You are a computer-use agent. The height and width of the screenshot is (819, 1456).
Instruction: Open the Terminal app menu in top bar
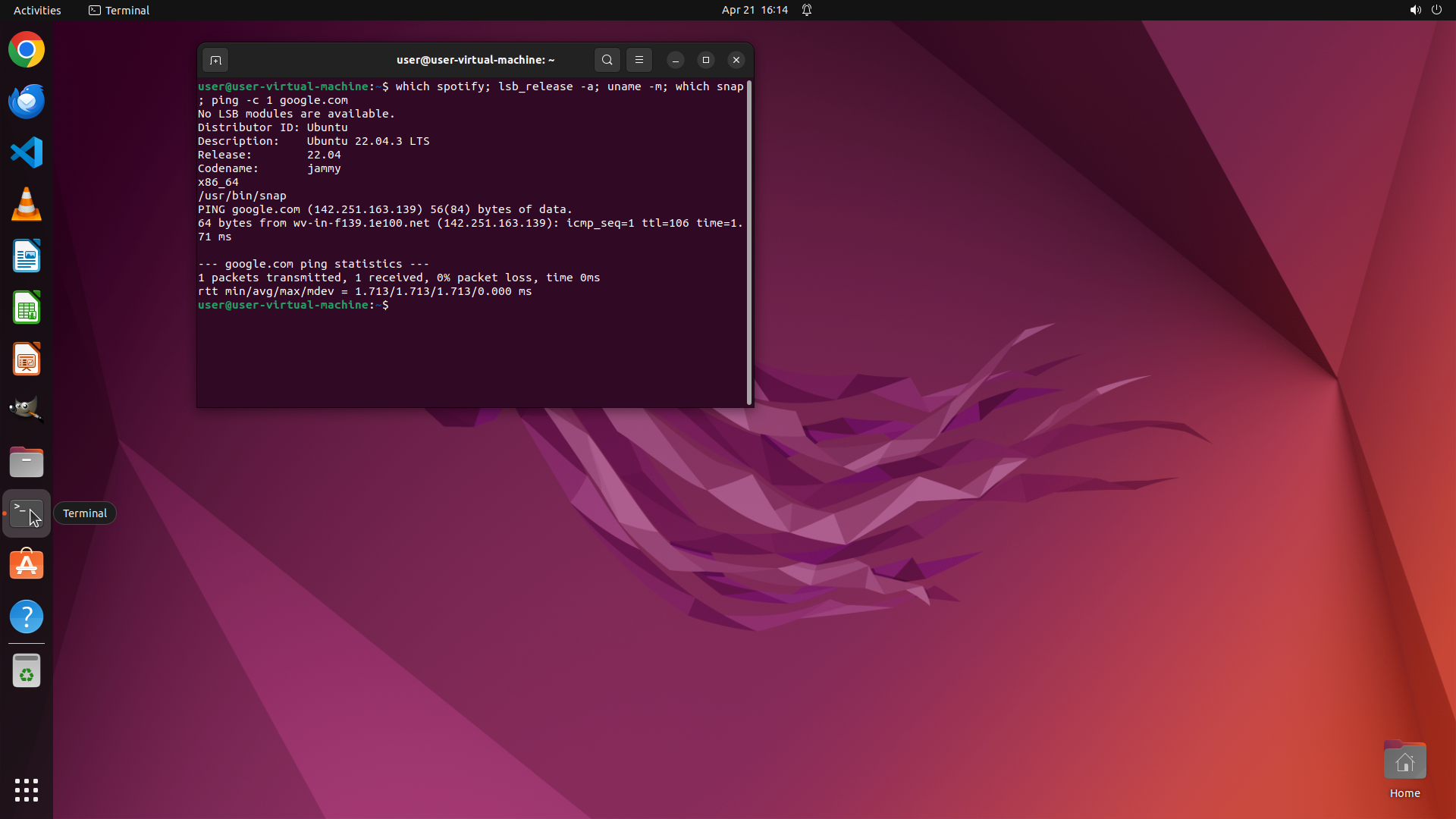pos(119,10)
